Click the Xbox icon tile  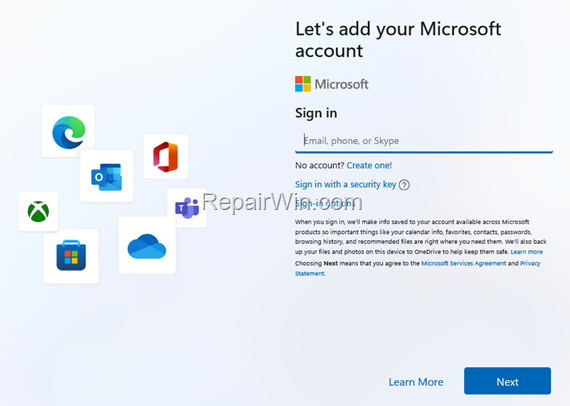pyautogui.click(x=39, y=212)
